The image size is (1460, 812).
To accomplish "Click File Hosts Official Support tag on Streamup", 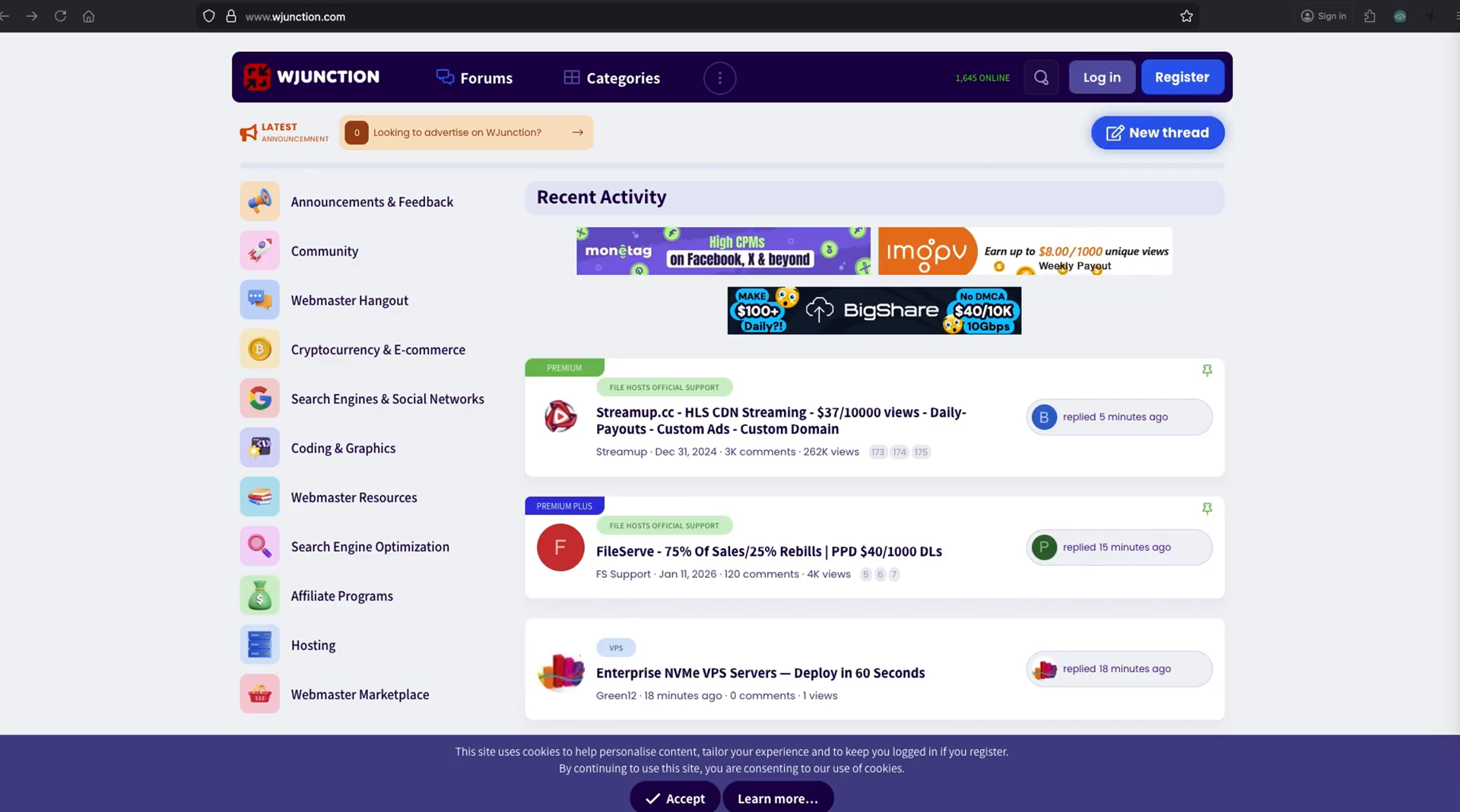I will click(x=664, y=387).
